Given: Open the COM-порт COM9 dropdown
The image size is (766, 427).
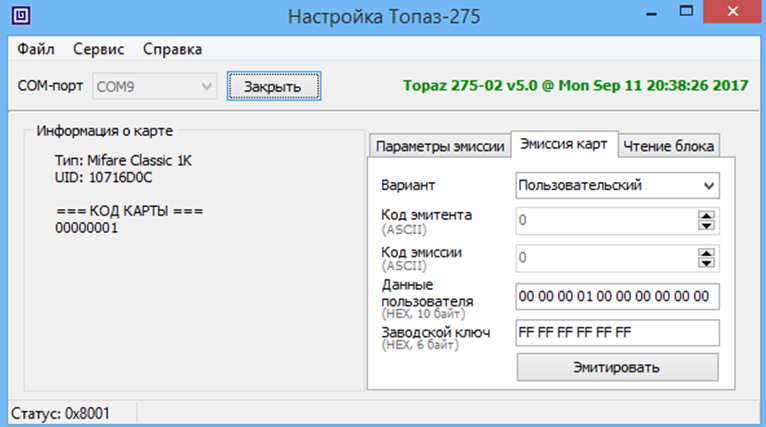Looking at the screenshot, I should (155, 86).
